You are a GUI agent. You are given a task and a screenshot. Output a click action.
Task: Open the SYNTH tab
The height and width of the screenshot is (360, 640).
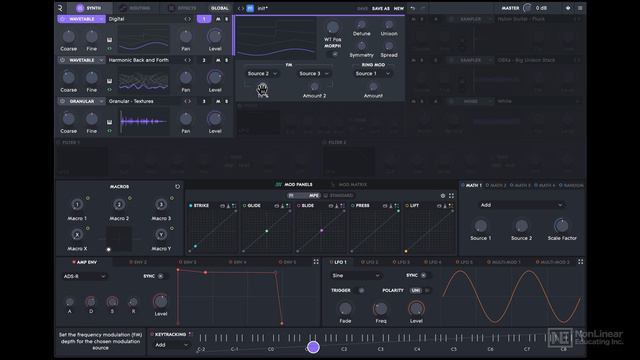click(89, 8)
